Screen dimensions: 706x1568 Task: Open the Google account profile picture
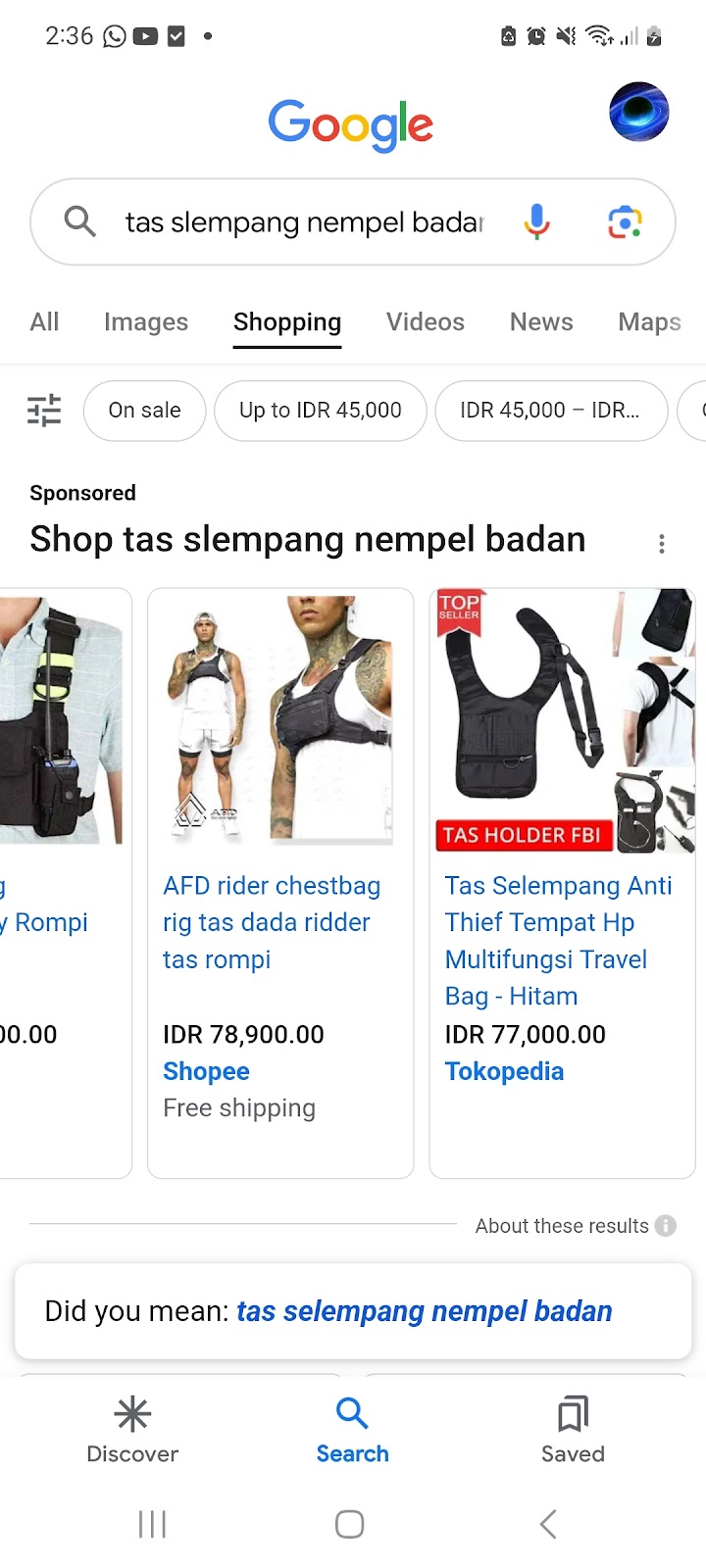638,112
